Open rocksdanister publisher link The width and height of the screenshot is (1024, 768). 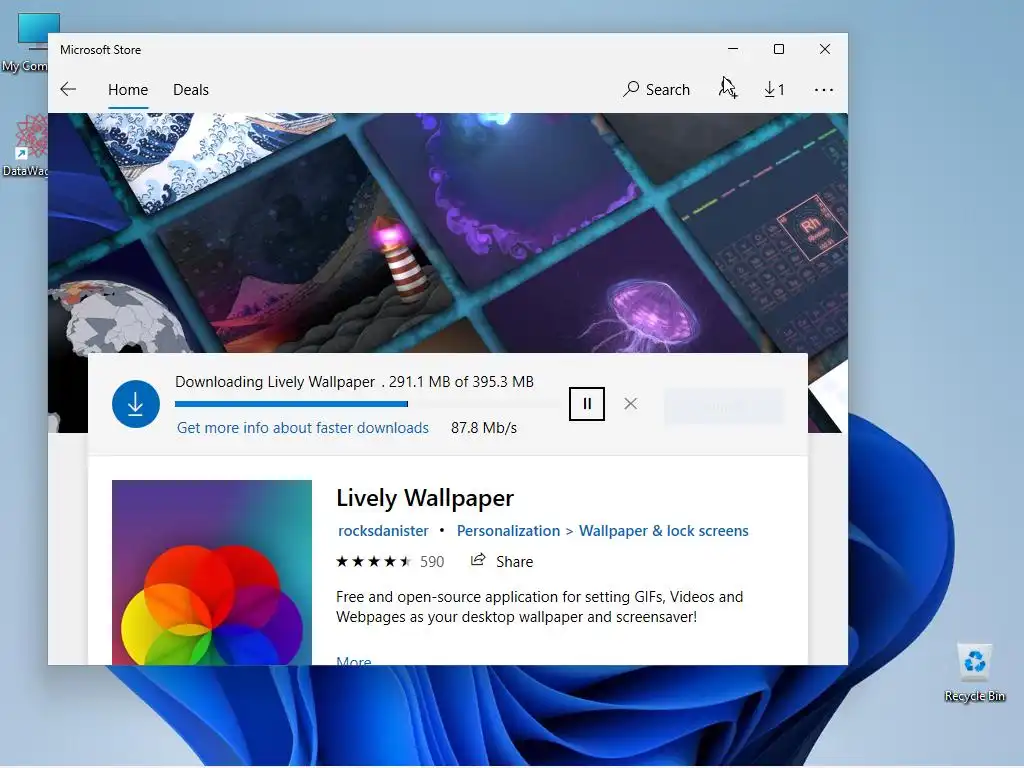pyautogui.click(x=383, y=531)
